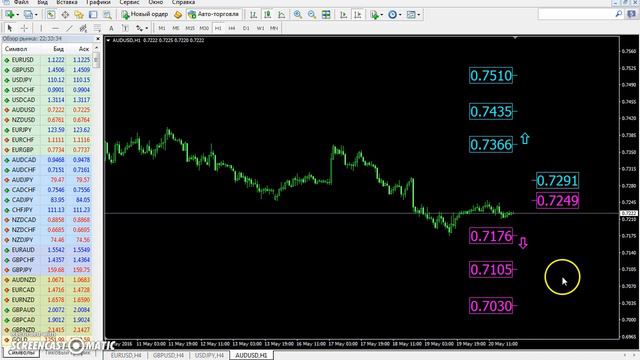640x360 pixels.
Task: Switch timeframe to M5
Action: 176,28
